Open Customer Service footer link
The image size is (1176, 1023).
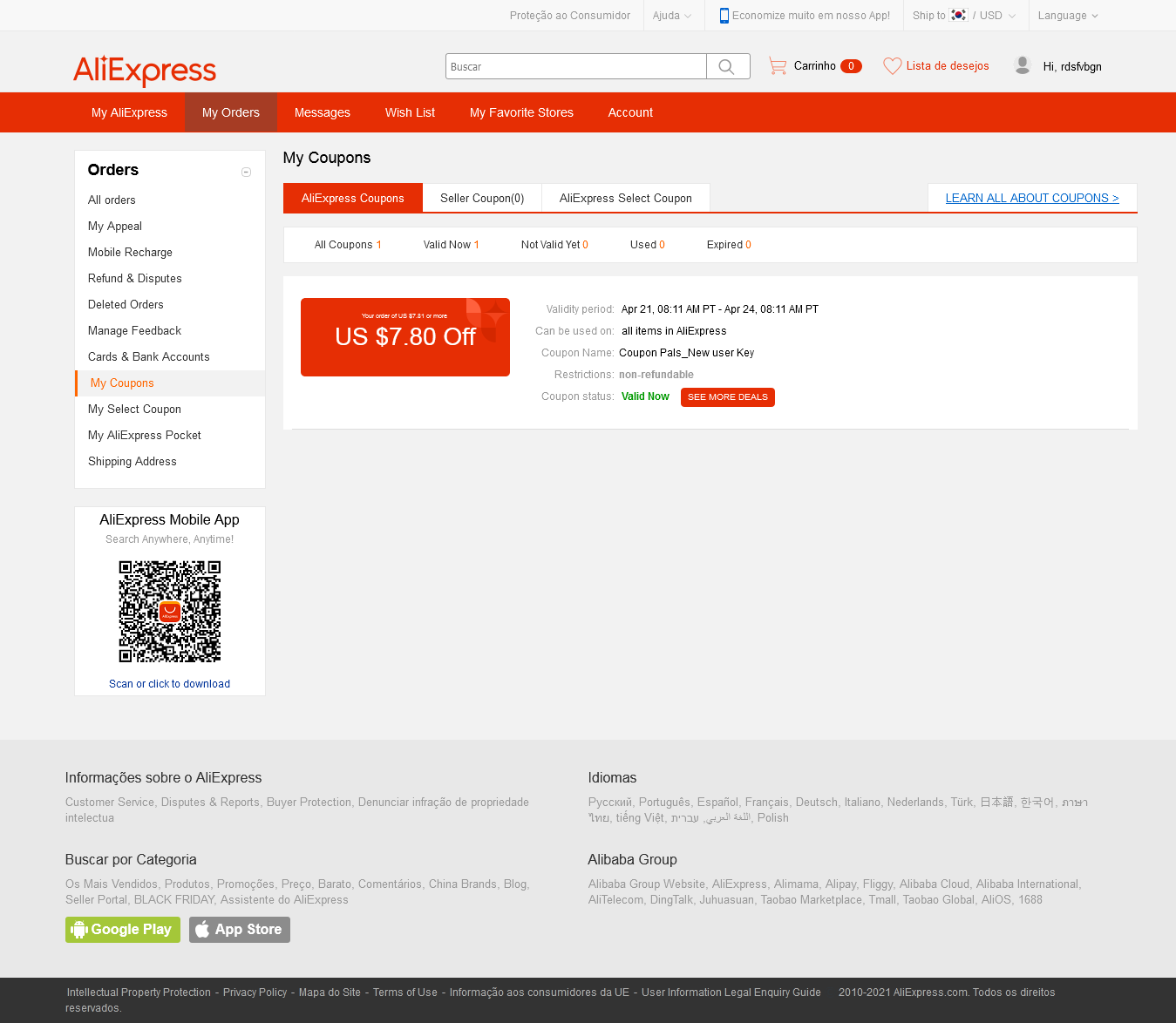pos(110,803)
